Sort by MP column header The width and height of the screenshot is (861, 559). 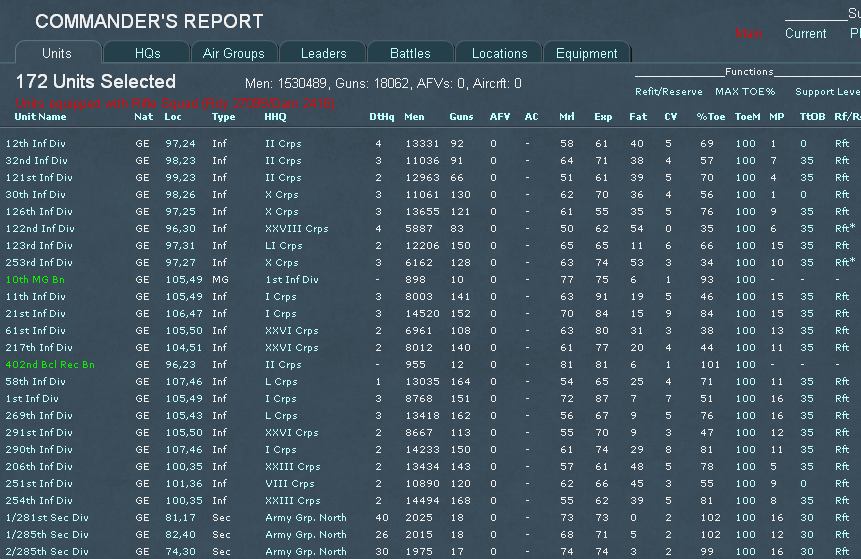[776, 116]
